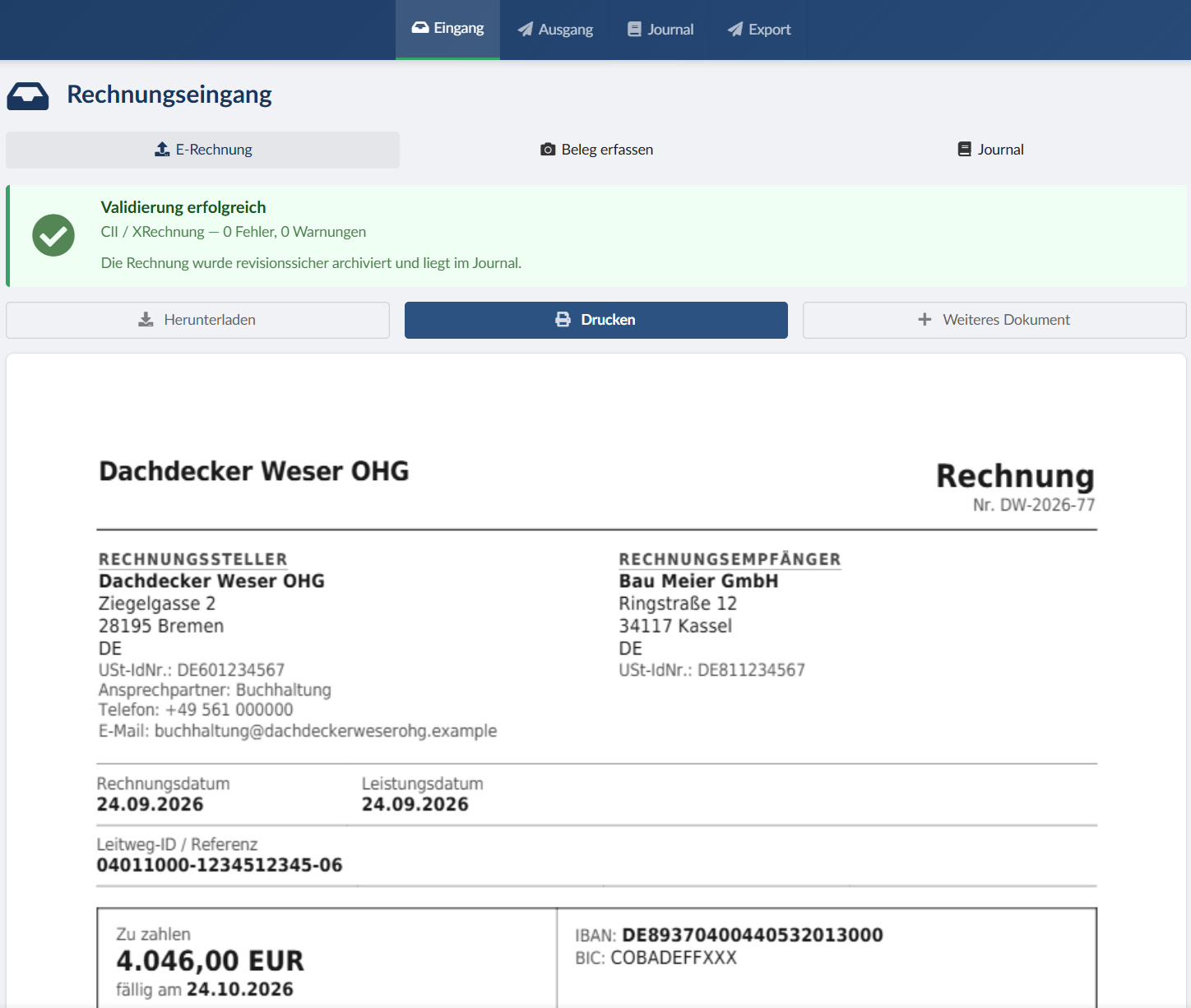Click the upload icon beside E-Rechnung
The height and width of the screenshot is (1008, 1191).
coord(162,150)
